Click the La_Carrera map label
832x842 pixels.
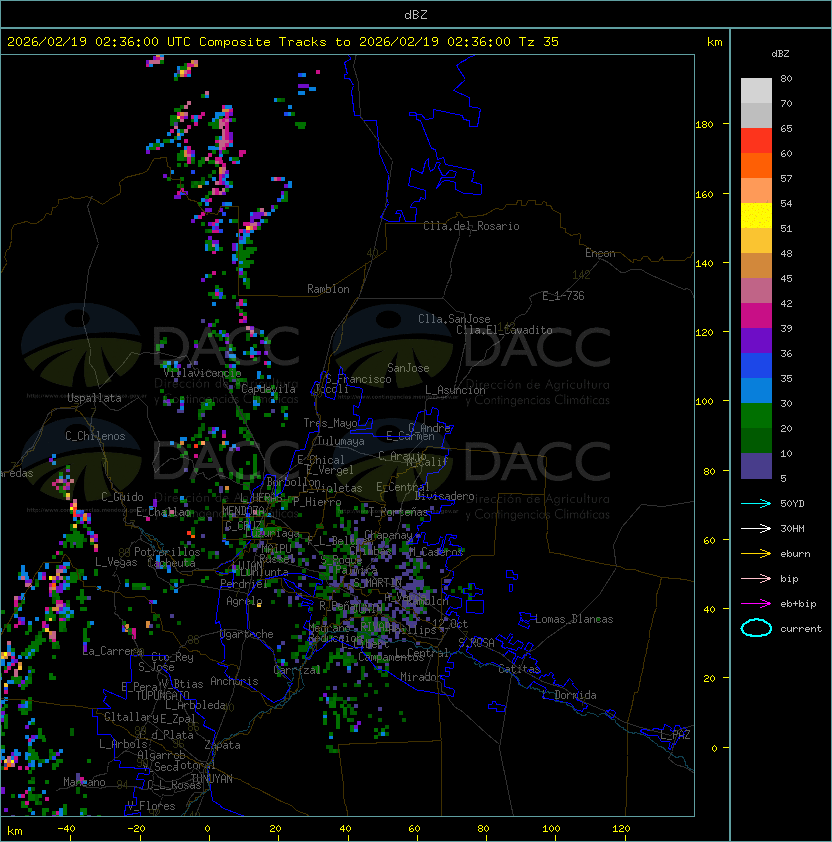pyautogui.click(x=113, y=651)
